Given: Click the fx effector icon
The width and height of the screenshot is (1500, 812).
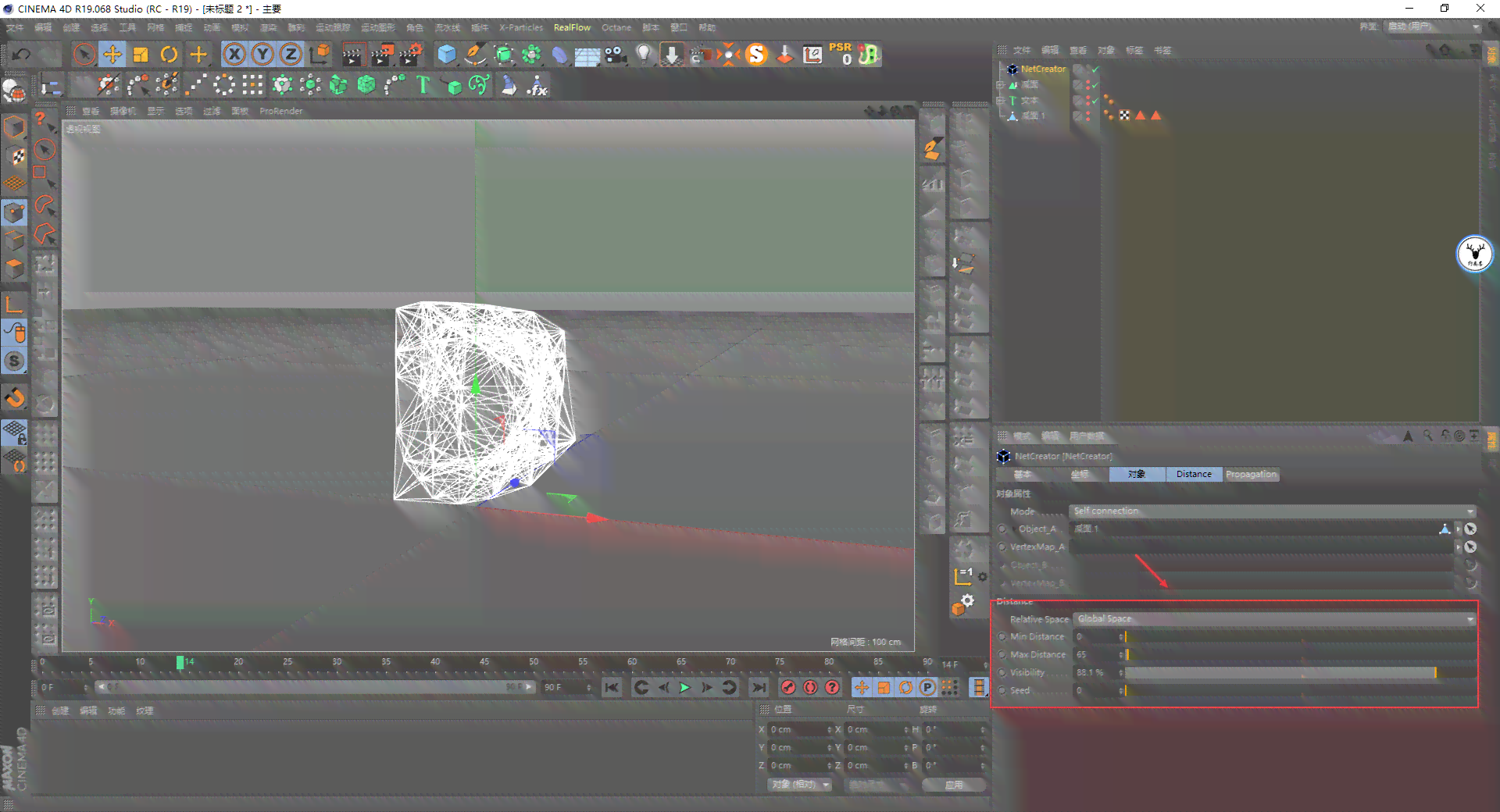Looking at the screenshot, I should [537, 84].
